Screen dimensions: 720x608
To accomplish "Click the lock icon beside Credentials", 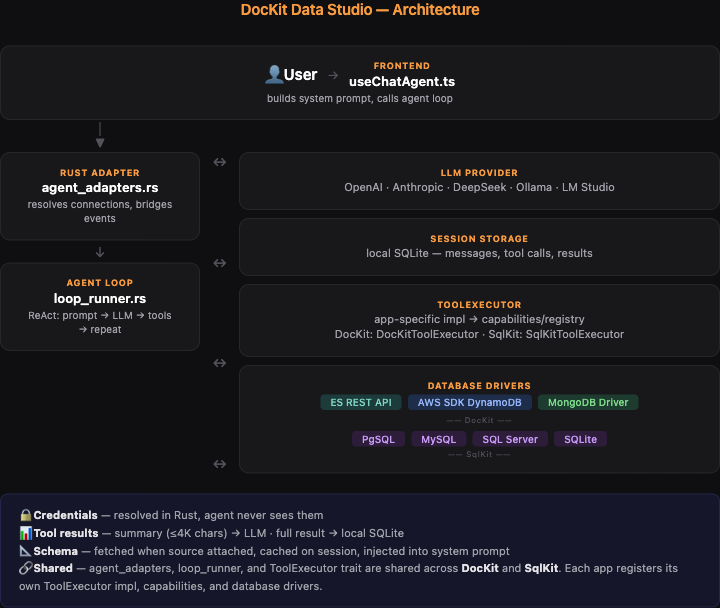I will (26, 515).
